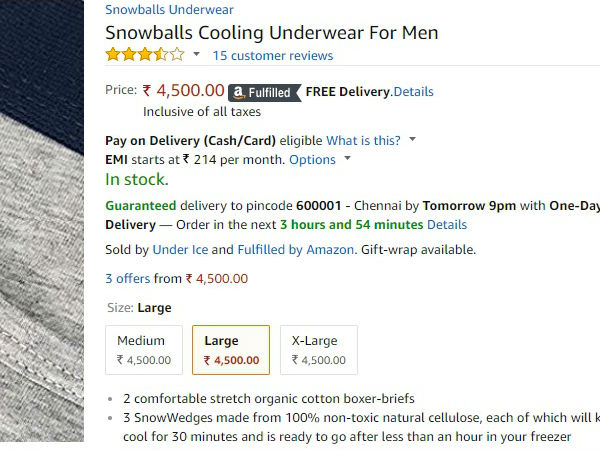View the 3 offers link

pos(128,279)
